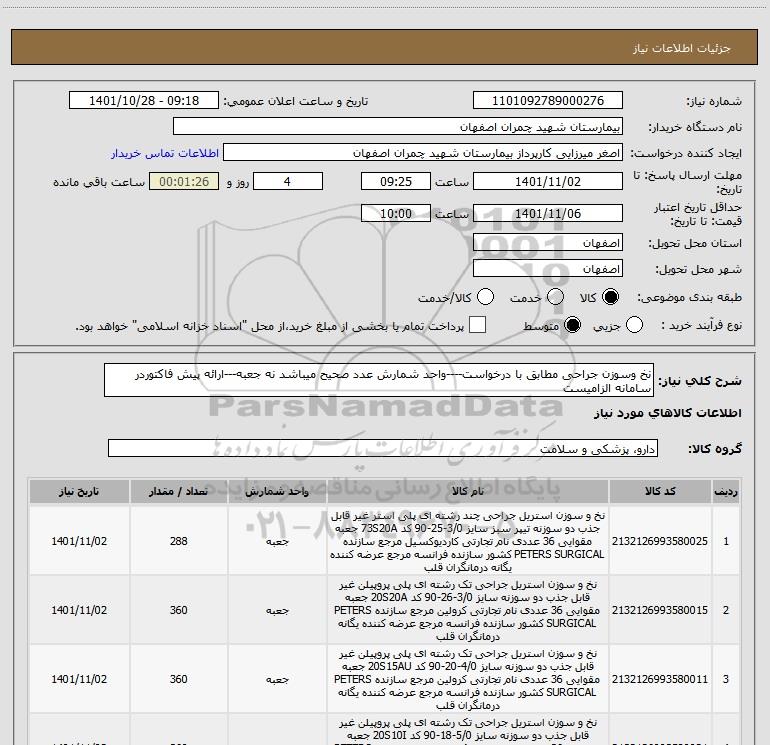Click the need date 1401/11/02 in row 1

(79, 541)
